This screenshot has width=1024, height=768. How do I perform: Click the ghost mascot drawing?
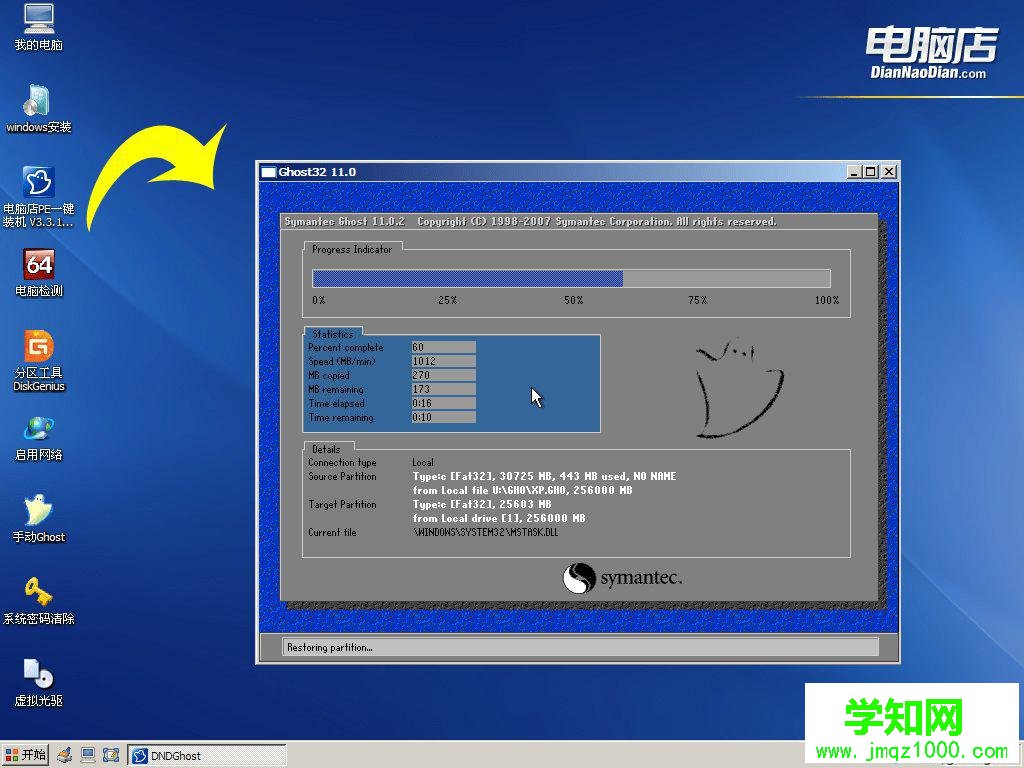coord(739,388)
